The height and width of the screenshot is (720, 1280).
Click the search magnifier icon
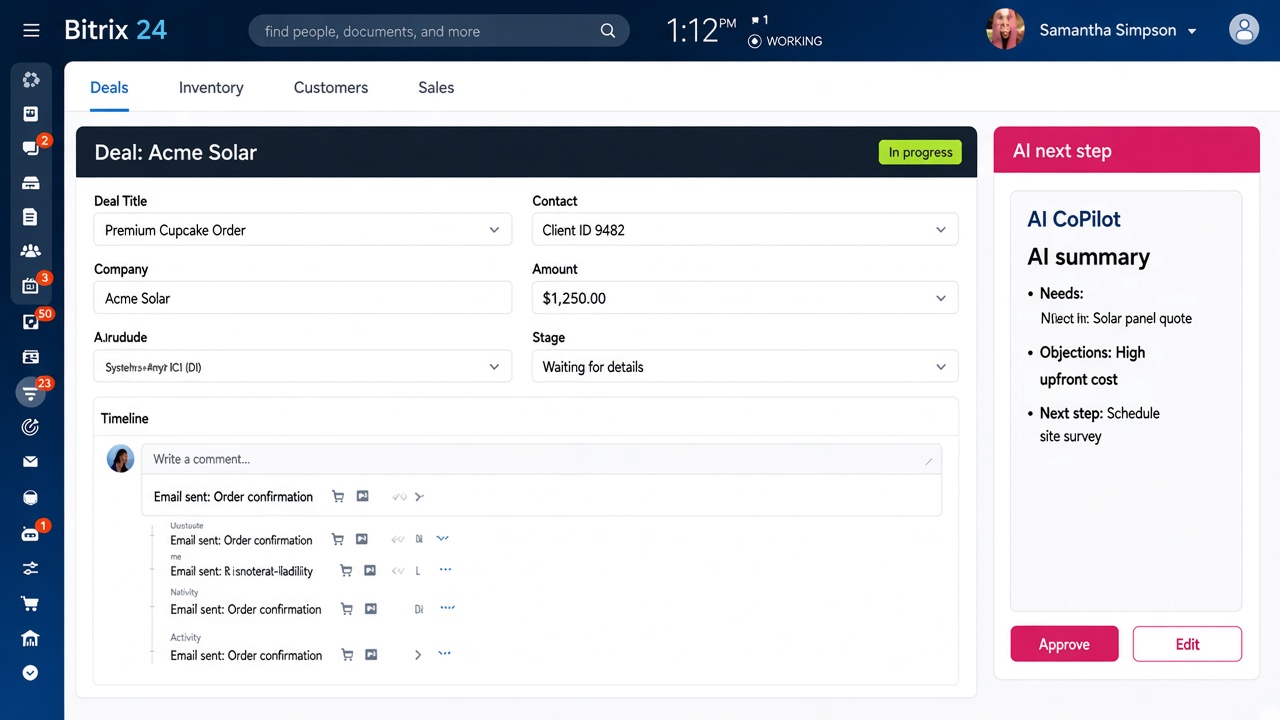[x=607, y=31]
